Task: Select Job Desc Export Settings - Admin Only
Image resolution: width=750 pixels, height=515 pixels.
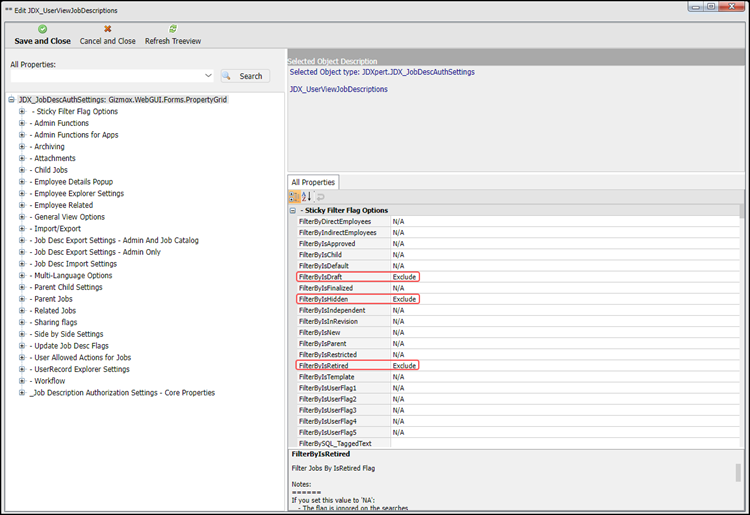Action: tap(97, 252)
